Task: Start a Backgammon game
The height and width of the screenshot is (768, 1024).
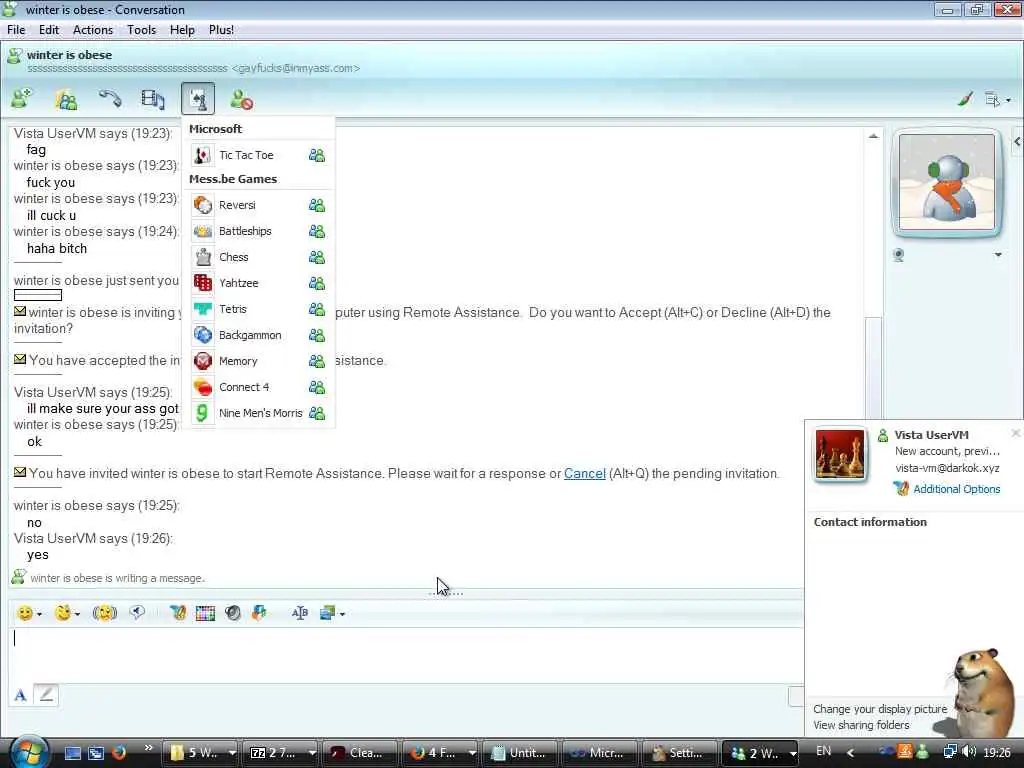Action: tap(249, 335)
